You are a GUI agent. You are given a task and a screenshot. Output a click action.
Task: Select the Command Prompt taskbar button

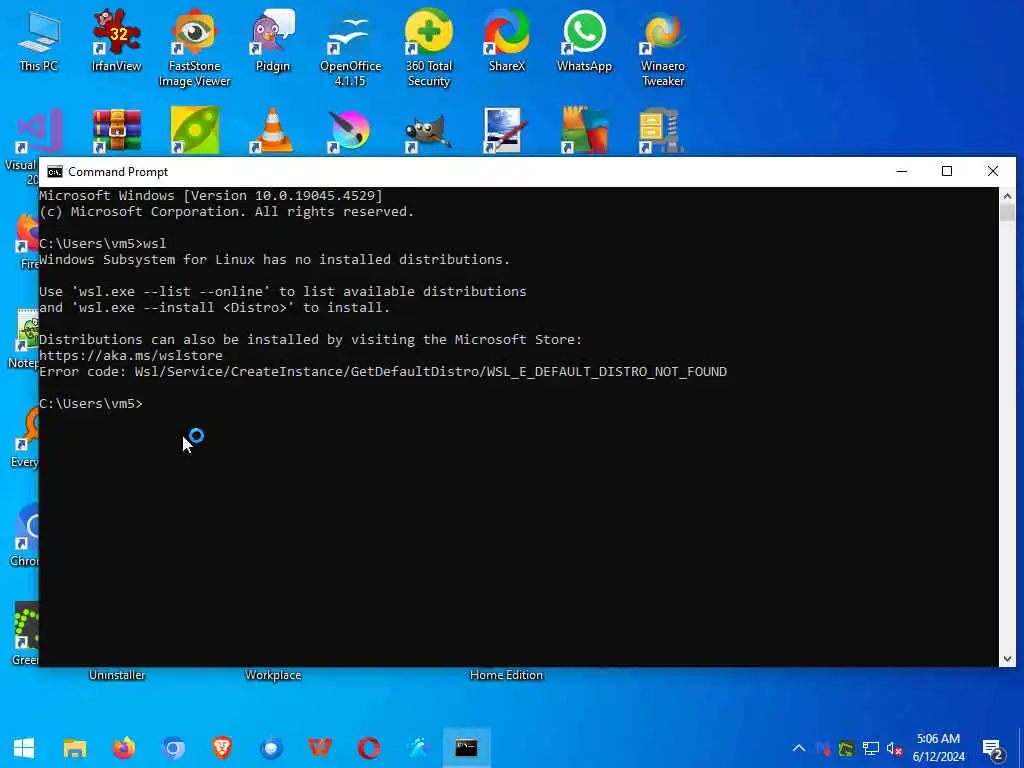coord(466,748)
